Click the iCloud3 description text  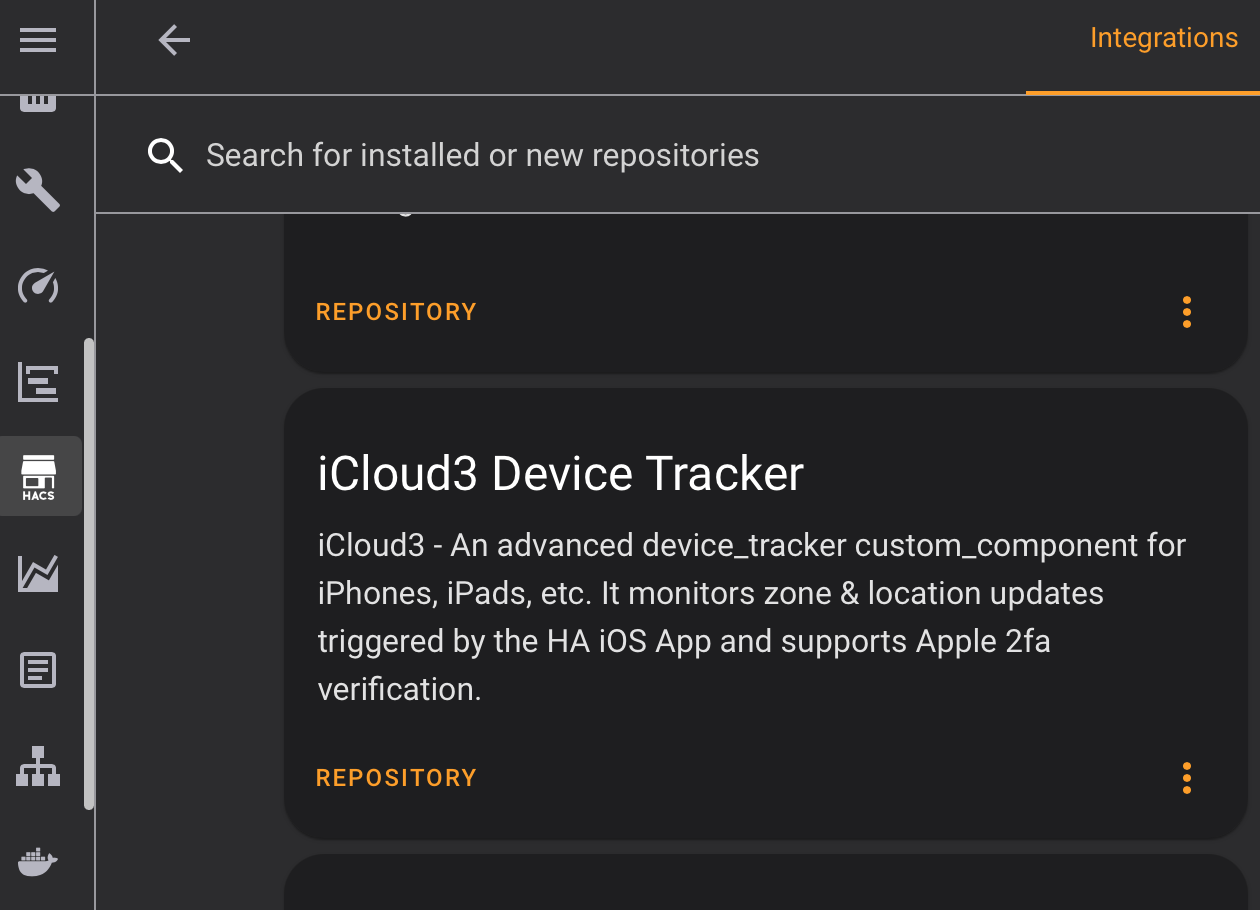click(x=752, y=617)
